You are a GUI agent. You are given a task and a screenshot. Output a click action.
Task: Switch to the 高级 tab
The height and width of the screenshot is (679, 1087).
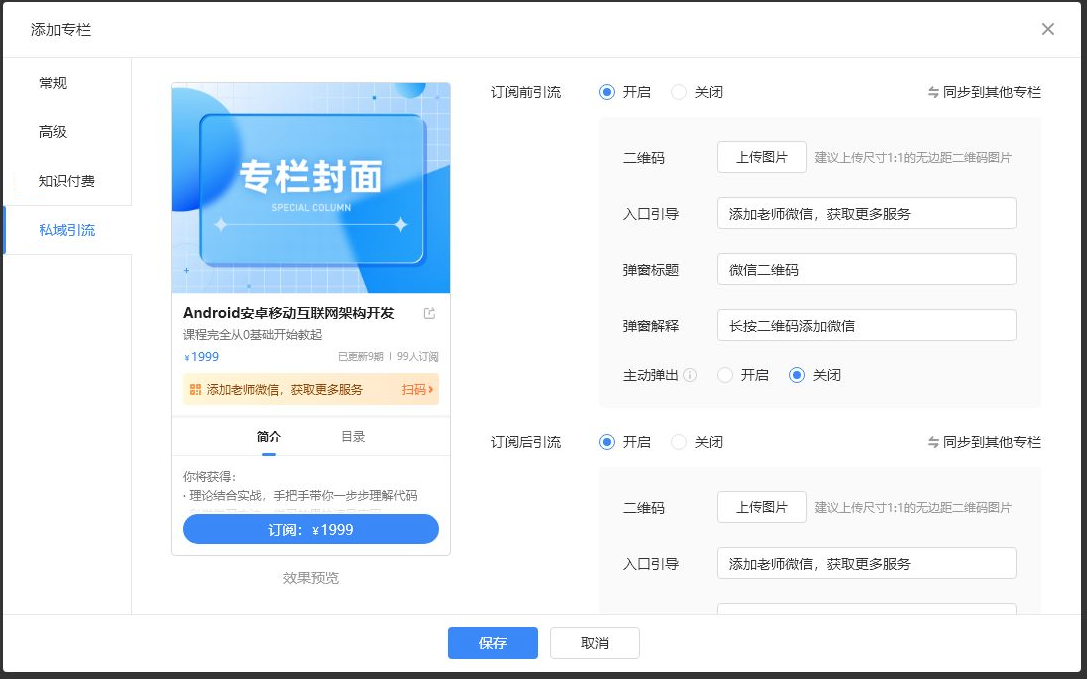(53, 132)
